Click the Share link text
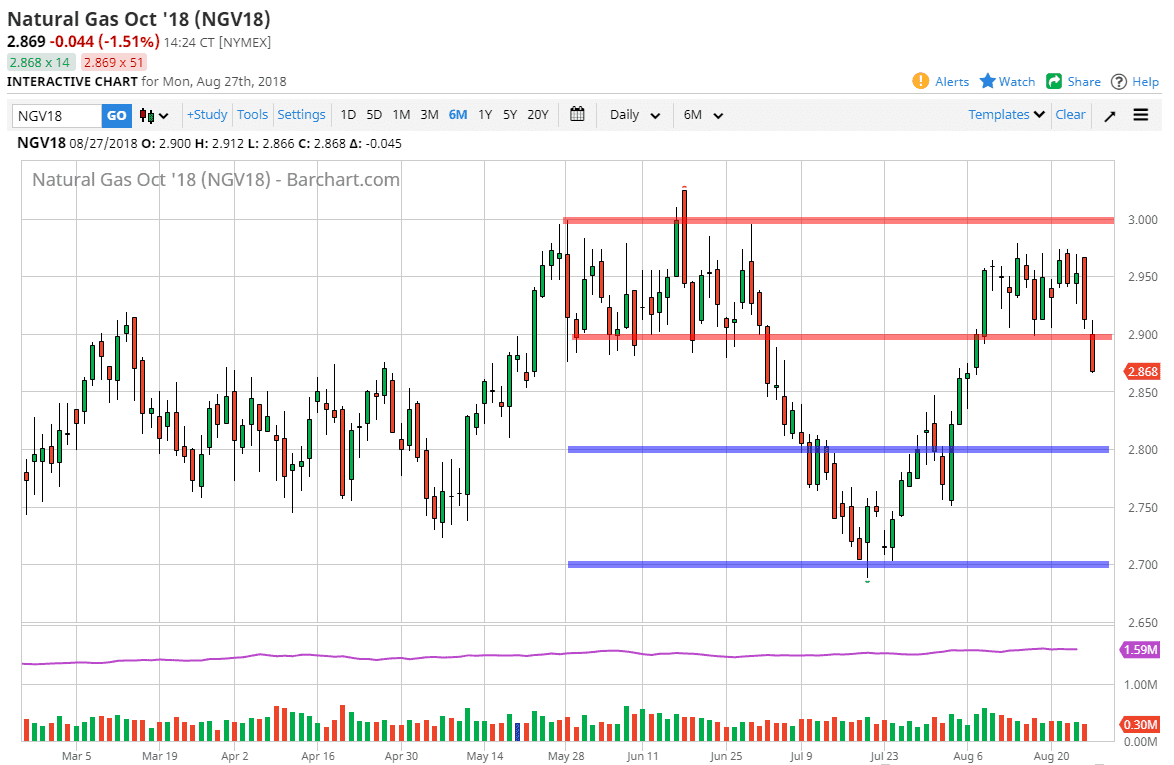 (x=1084, y=82)
